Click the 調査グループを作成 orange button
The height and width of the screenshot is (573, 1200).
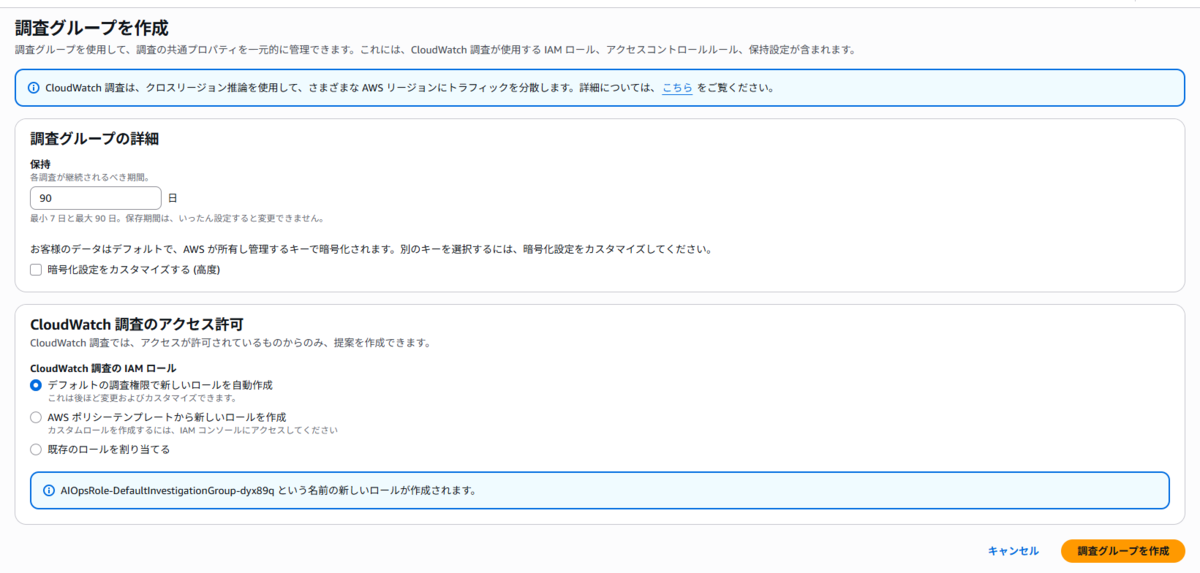(x=1122, y=551)
